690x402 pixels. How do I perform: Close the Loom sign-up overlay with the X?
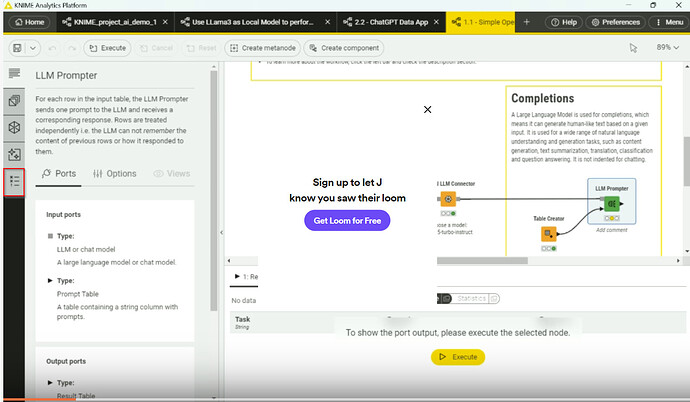(427, 110)
